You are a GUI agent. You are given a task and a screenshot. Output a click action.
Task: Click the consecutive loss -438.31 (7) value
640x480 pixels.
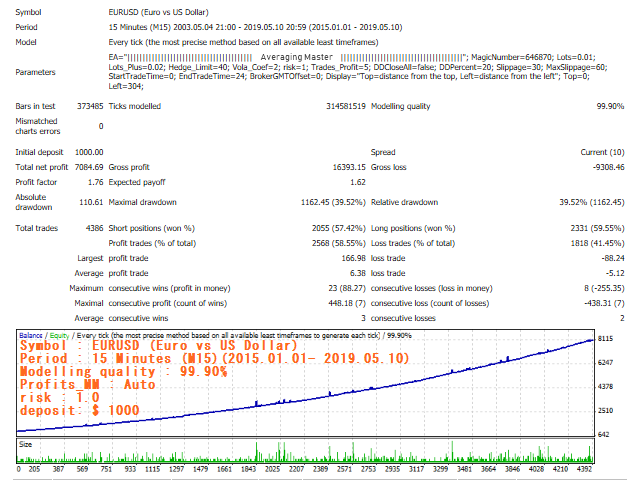[x=604, y=304]
